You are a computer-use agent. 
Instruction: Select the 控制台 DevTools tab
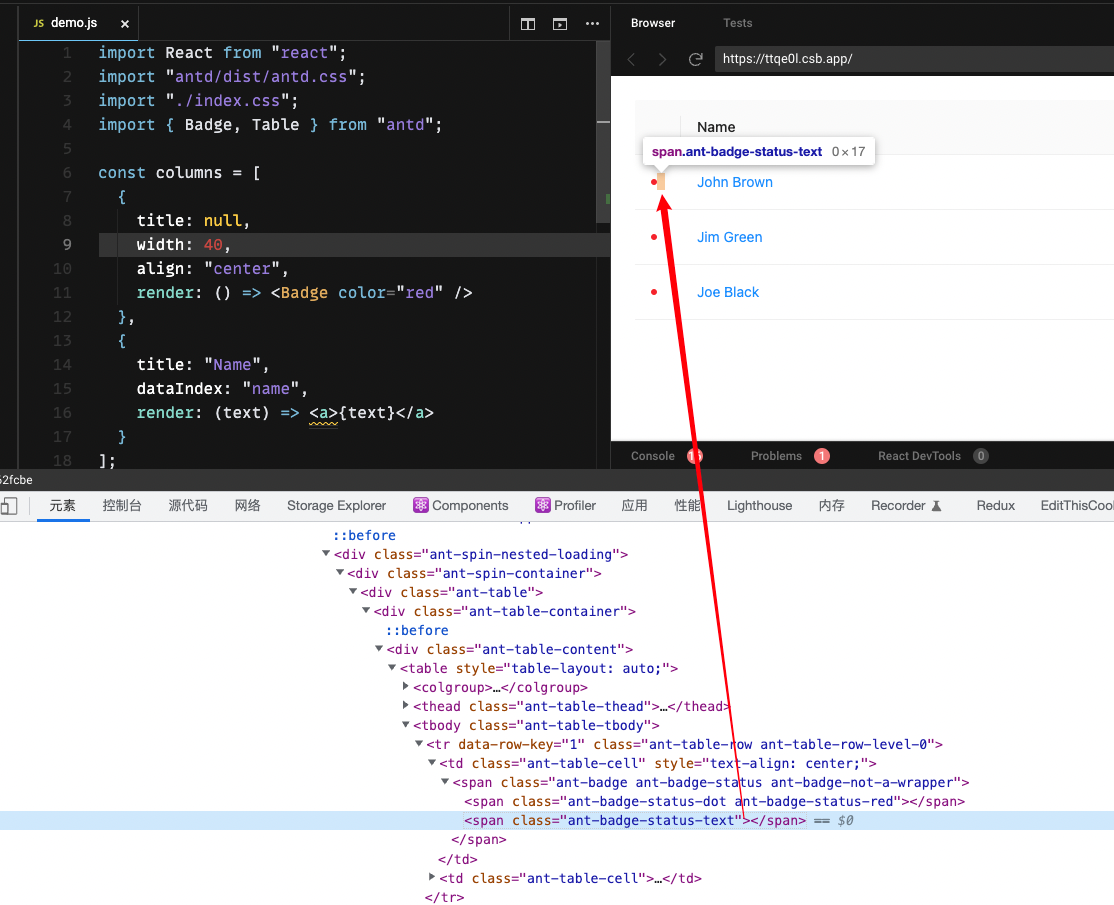tap(122, 506)
